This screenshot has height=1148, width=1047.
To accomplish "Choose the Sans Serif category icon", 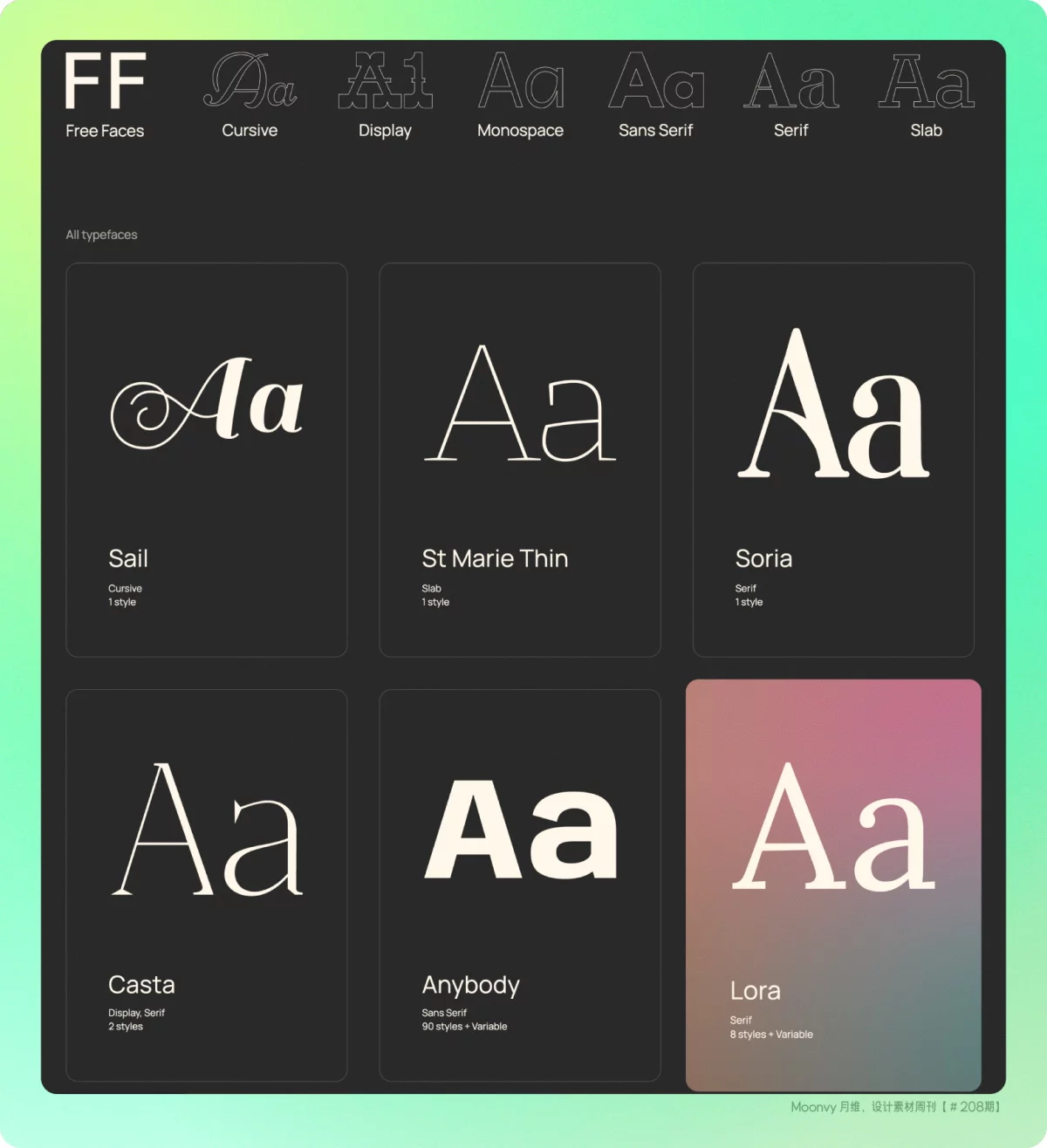I will pyautogui.click(x=656, y=80).
